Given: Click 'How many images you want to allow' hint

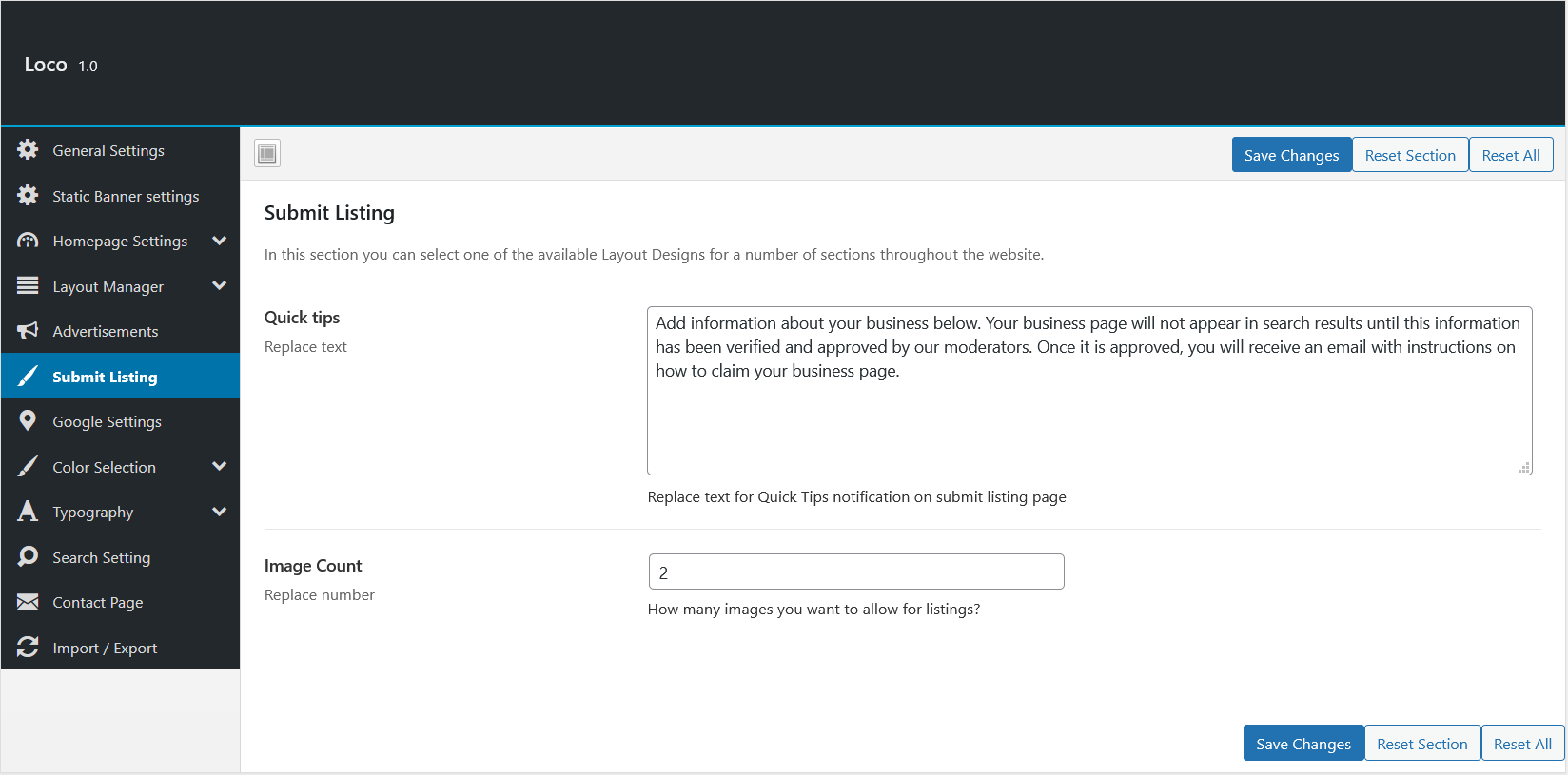Looking at the screenshot, I should point(813,610).
